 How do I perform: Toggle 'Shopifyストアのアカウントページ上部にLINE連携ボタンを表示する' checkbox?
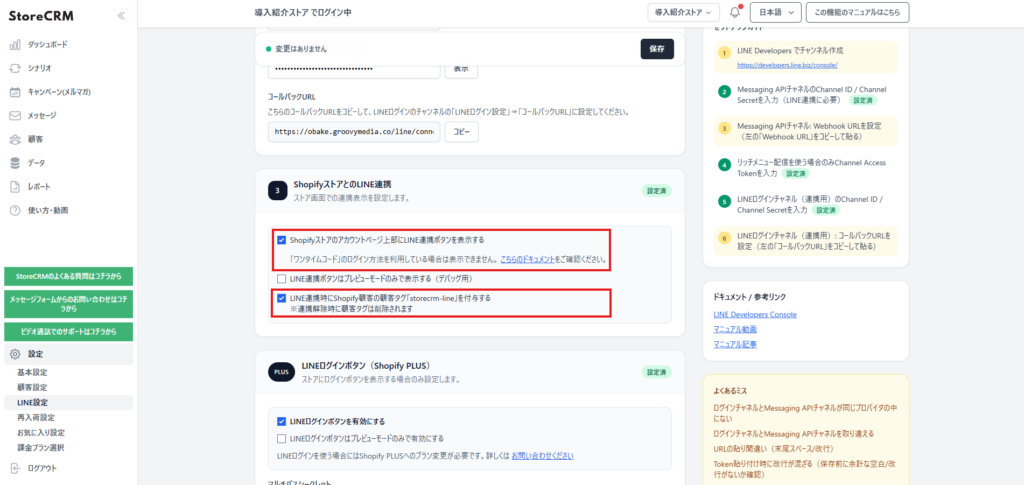click(x=282, y=240)
